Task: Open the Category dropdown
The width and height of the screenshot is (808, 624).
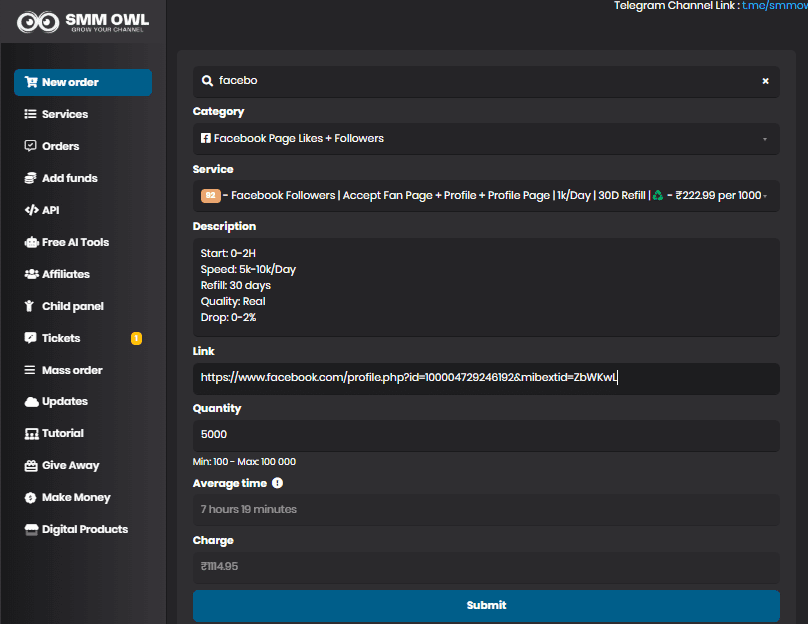Action: (x=485, y=139)
